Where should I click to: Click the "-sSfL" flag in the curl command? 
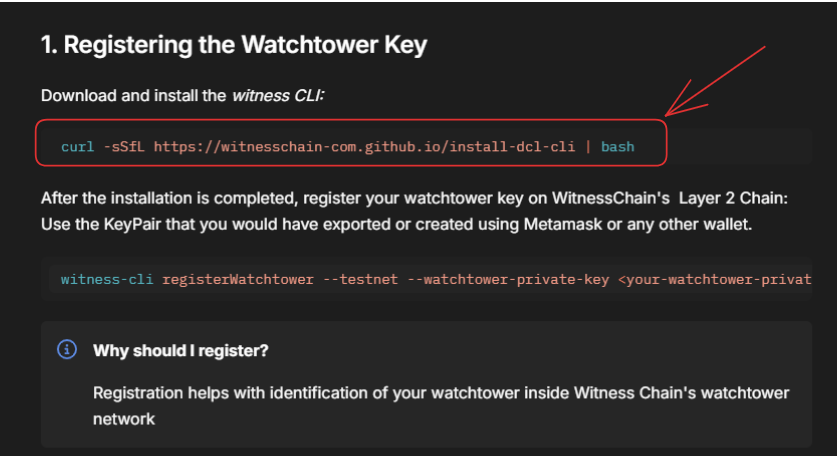pyautogui.click(x=124, y=146)
